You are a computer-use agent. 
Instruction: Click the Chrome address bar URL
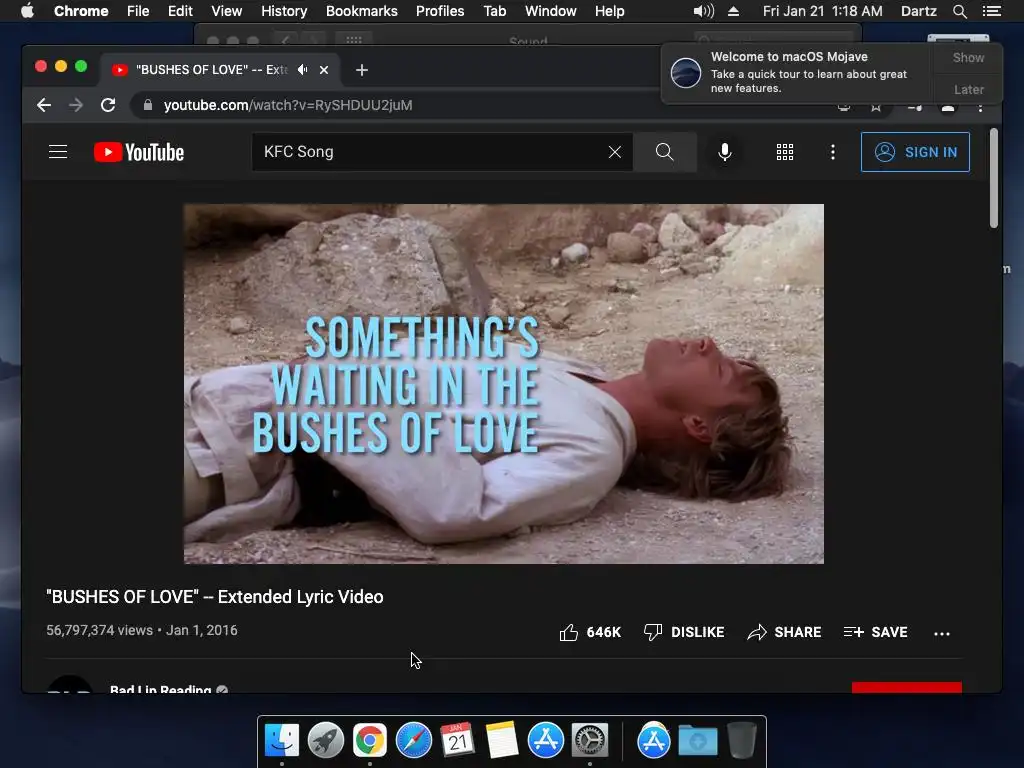pyautogui.click(x=288, y=105)
